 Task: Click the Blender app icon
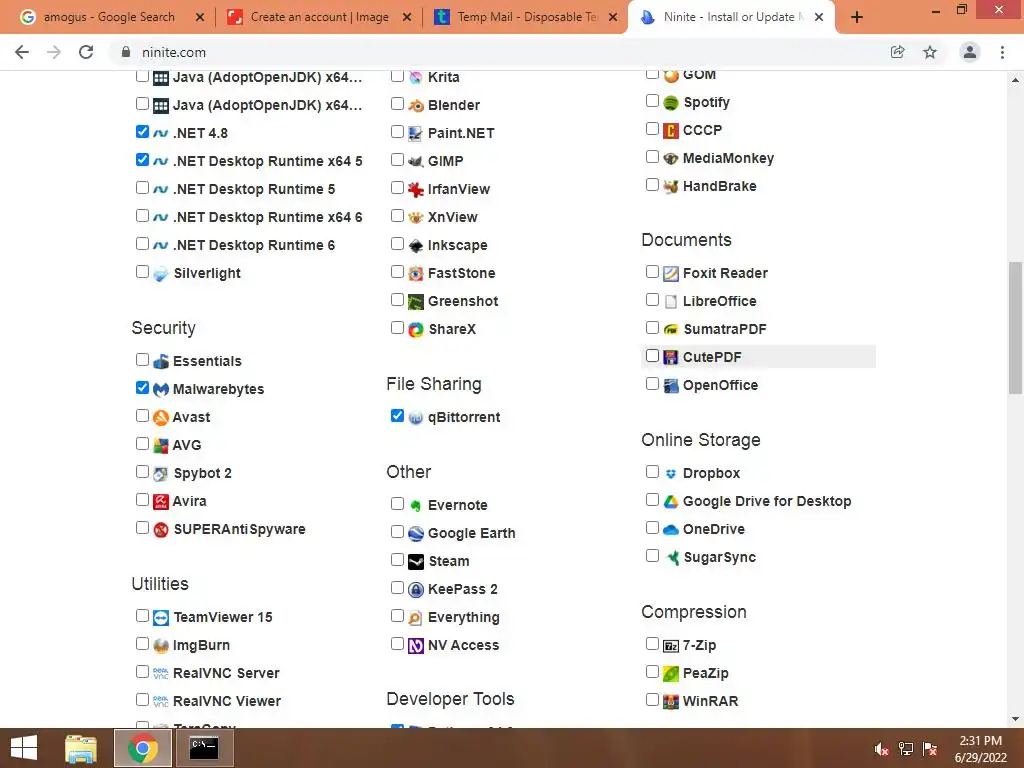tap(416, 106)
